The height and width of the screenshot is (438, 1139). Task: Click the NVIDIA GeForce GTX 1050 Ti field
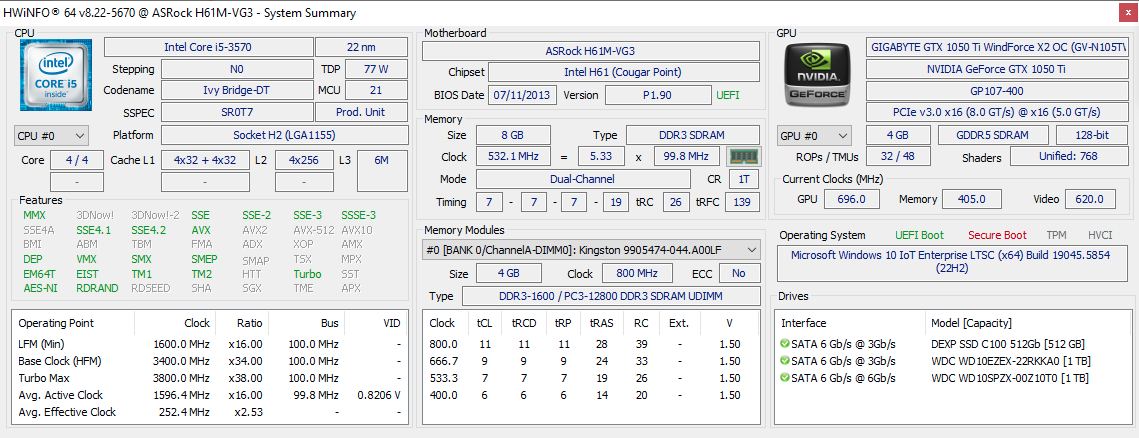999,69
